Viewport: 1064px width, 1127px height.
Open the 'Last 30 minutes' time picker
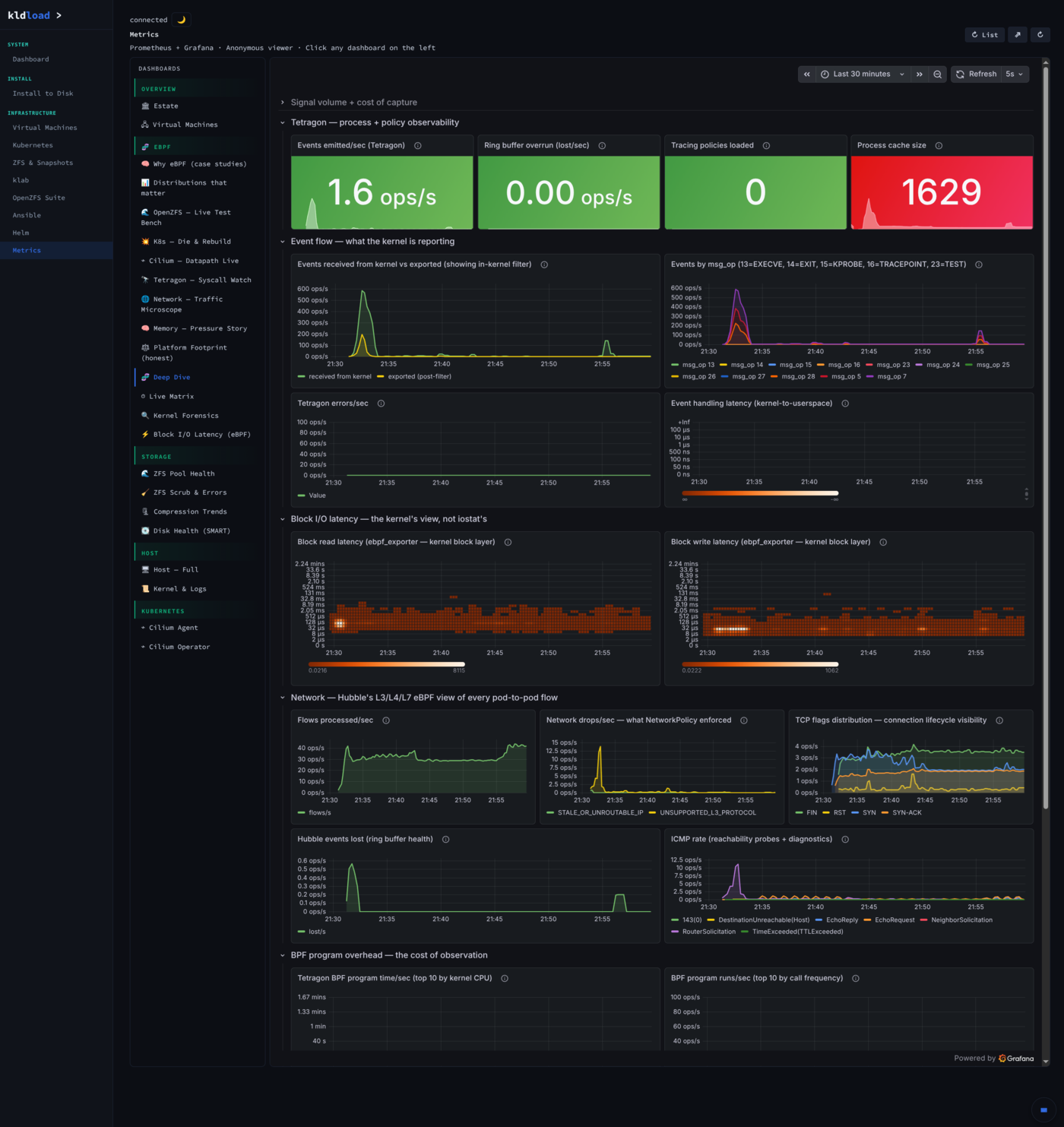tap(863, 74)
